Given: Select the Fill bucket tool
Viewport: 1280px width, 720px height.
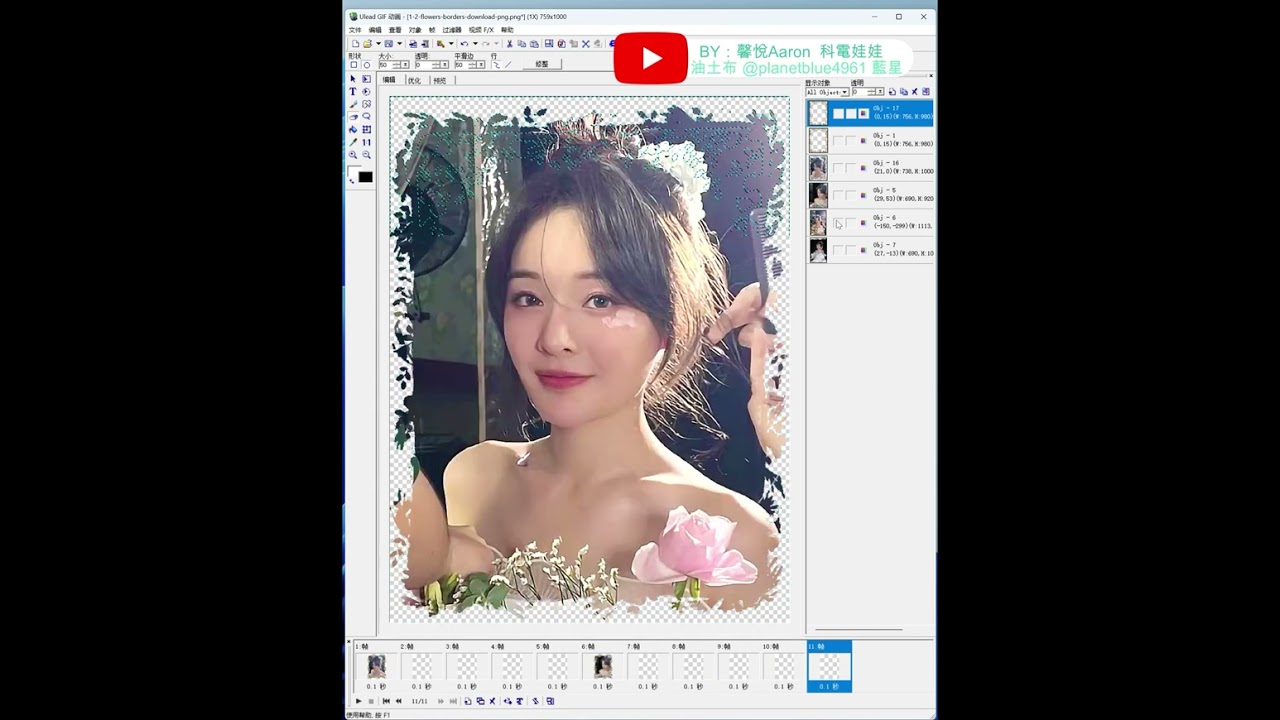Looking at the screenshot, I should coord(353,129).
